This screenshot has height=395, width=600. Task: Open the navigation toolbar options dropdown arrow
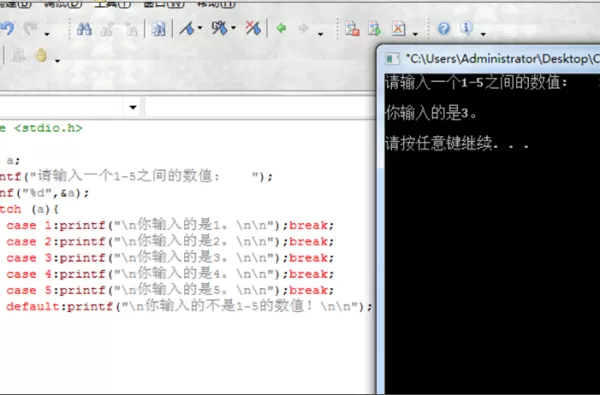(321, 34)
